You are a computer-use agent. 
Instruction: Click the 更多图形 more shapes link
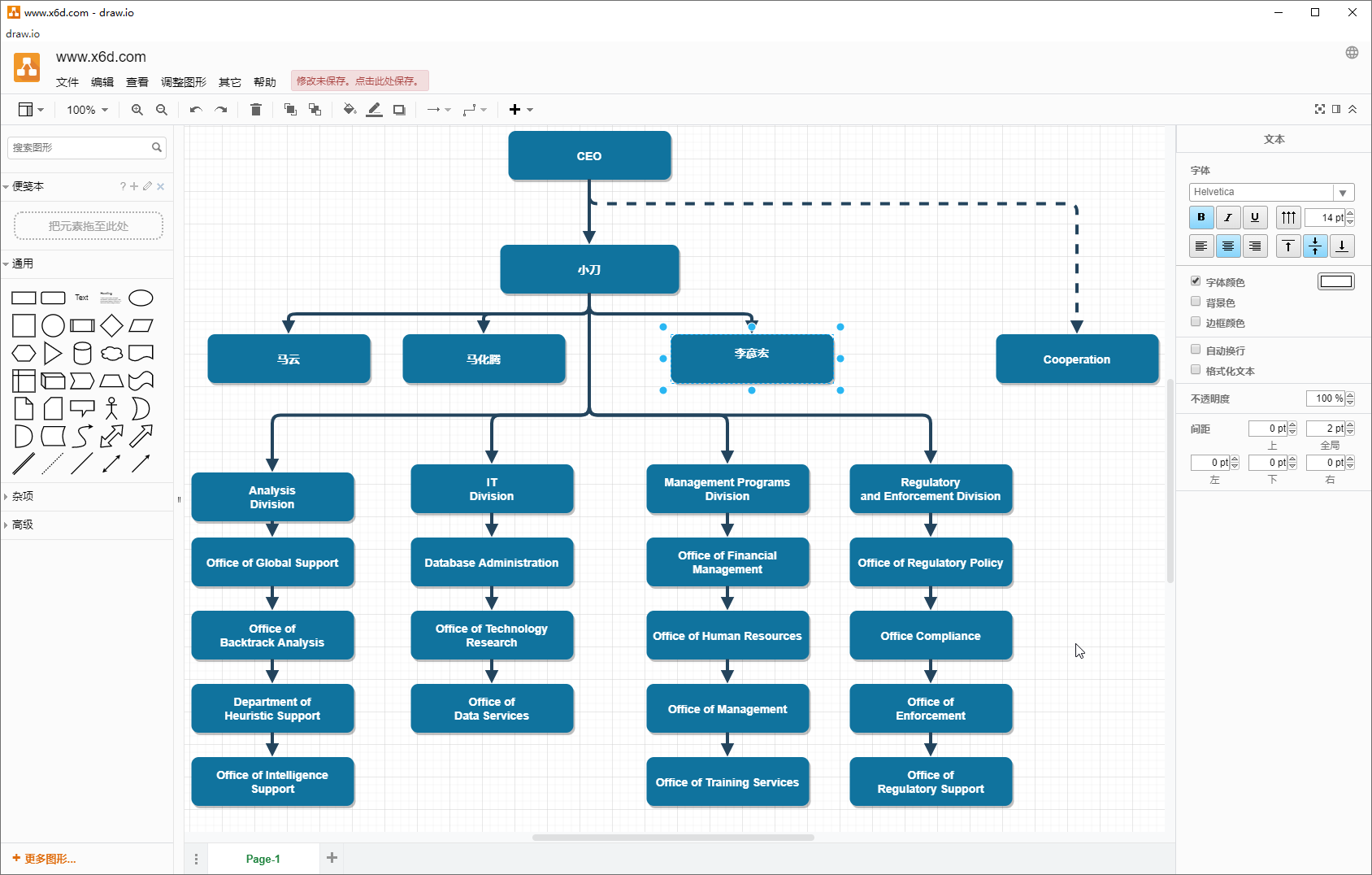pos(45,859)
